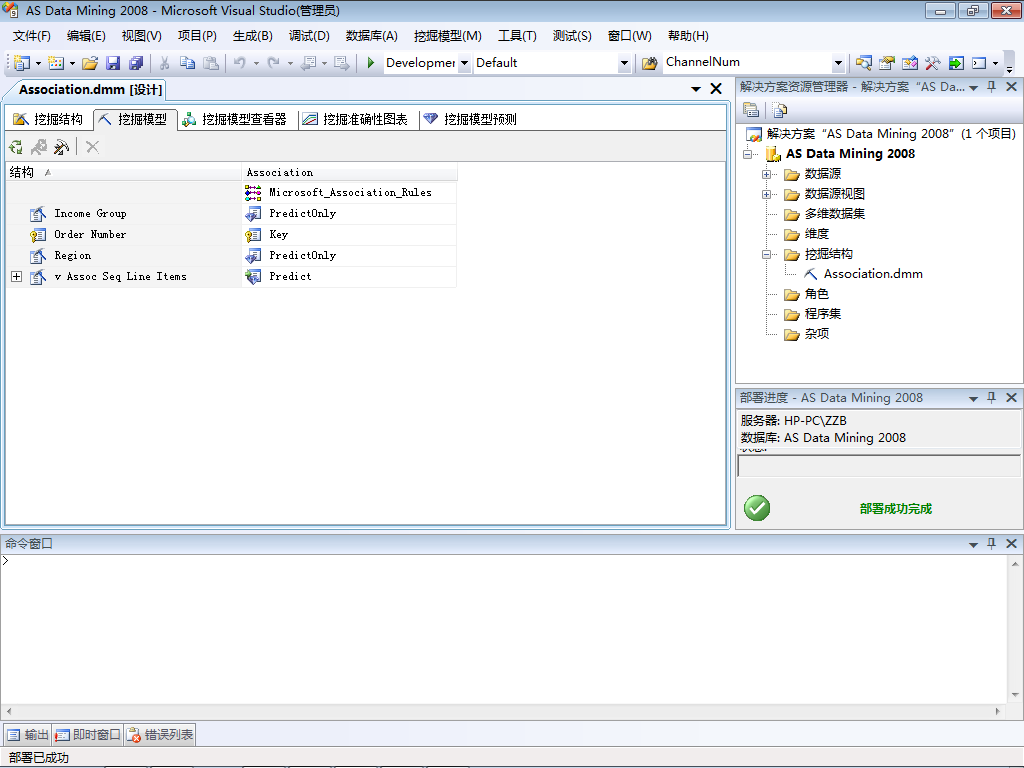Open the 数据库(A) menu
The width and height of the screenshot is (1024, 768).
(x=372, y=36)
